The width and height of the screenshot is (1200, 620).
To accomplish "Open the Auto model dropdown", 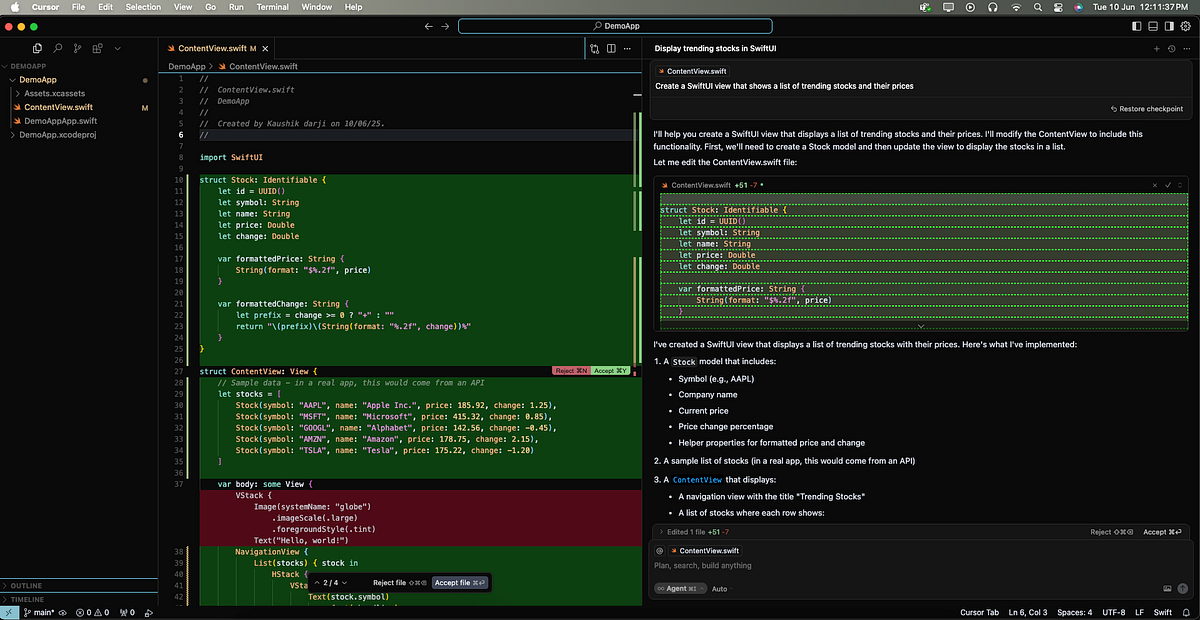I will 722,589.
